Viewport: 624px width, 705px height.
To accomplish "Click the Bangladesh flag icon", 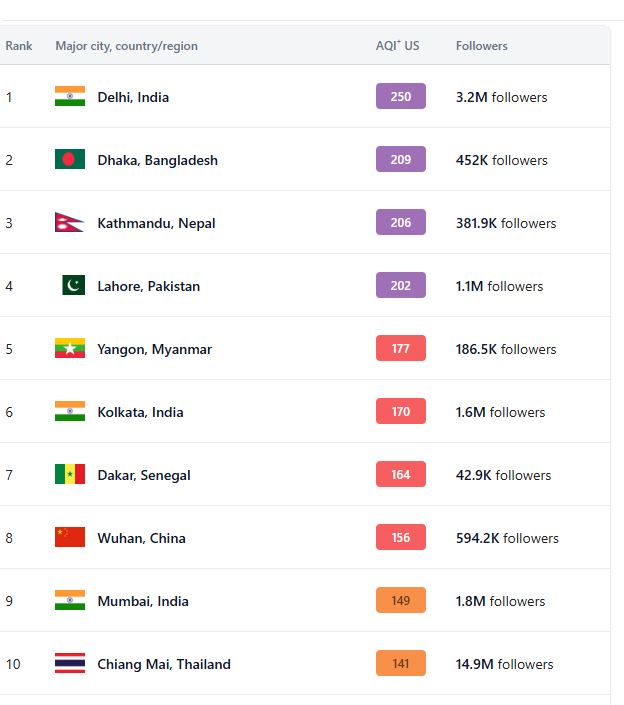I will pos(70,160).
